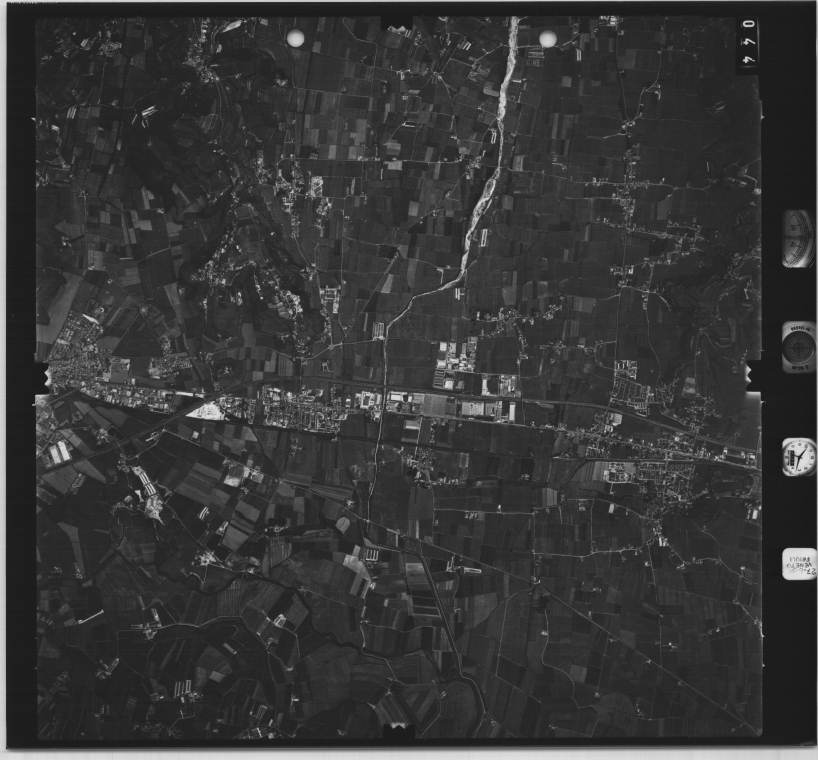Select the top center fiducial notch
The image size is (818, 760).
pos(397,21)
